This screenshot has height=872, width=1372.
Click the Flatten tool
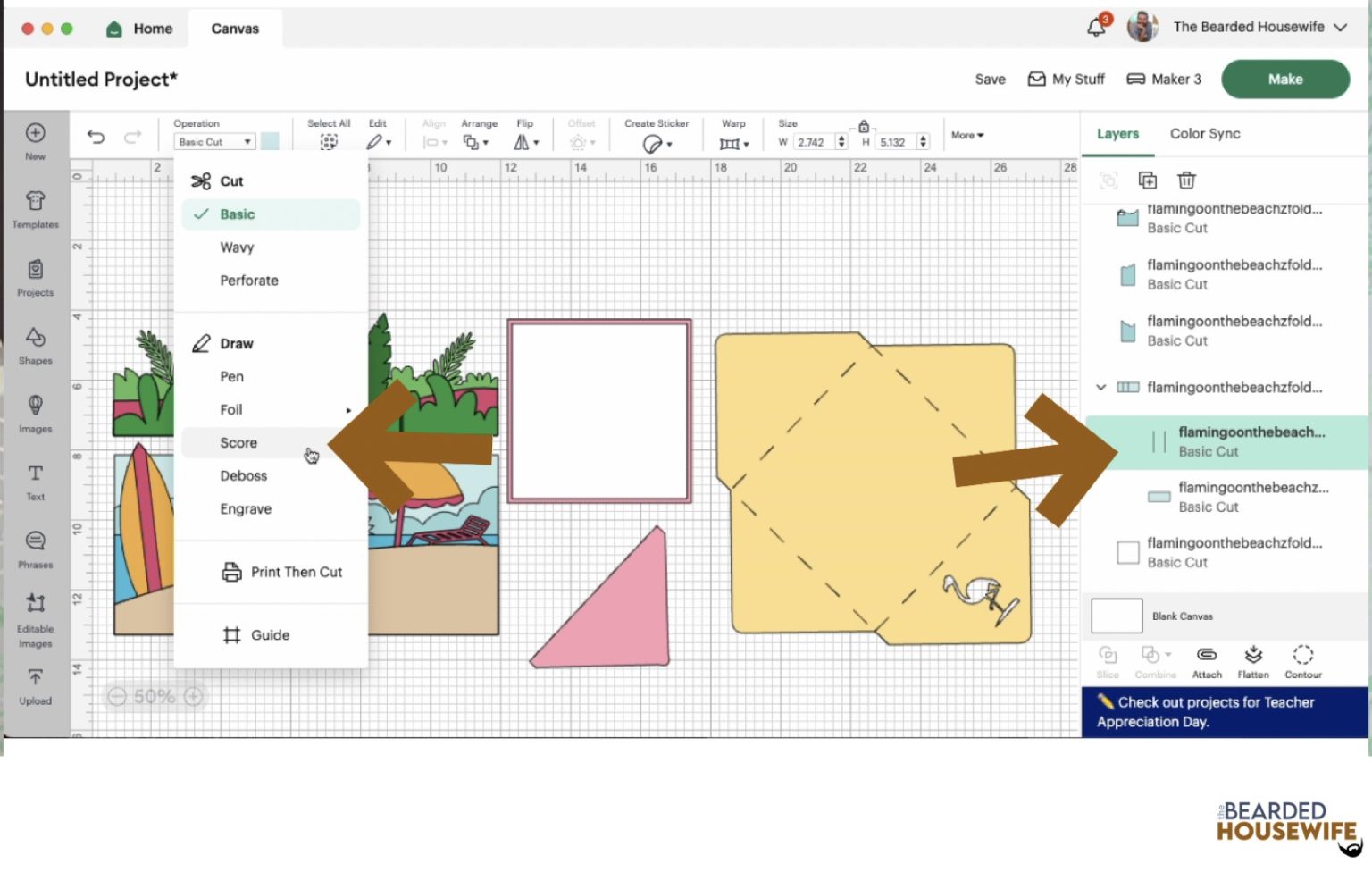coord(1253,661)
